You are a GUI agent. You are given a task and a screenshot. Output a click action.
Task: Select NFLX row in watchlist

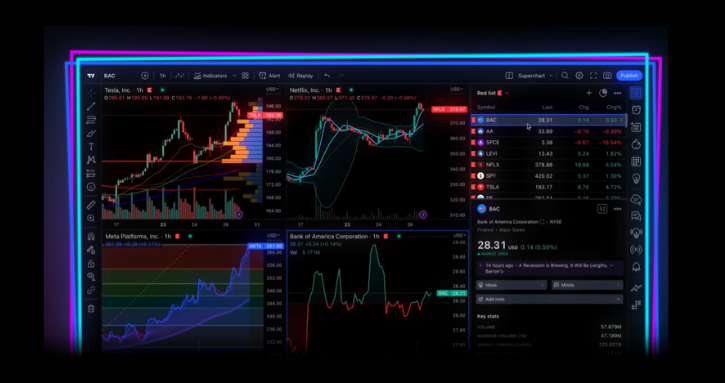coord(548,165)
